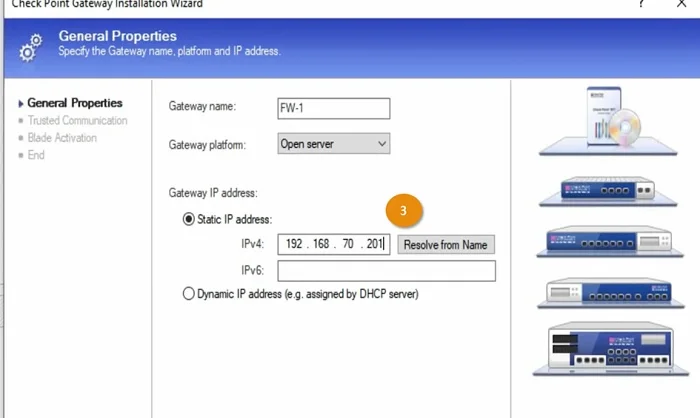Click the IPv4 address input field
The height and width of the screenshot is (418, 700).
point(333,244)
